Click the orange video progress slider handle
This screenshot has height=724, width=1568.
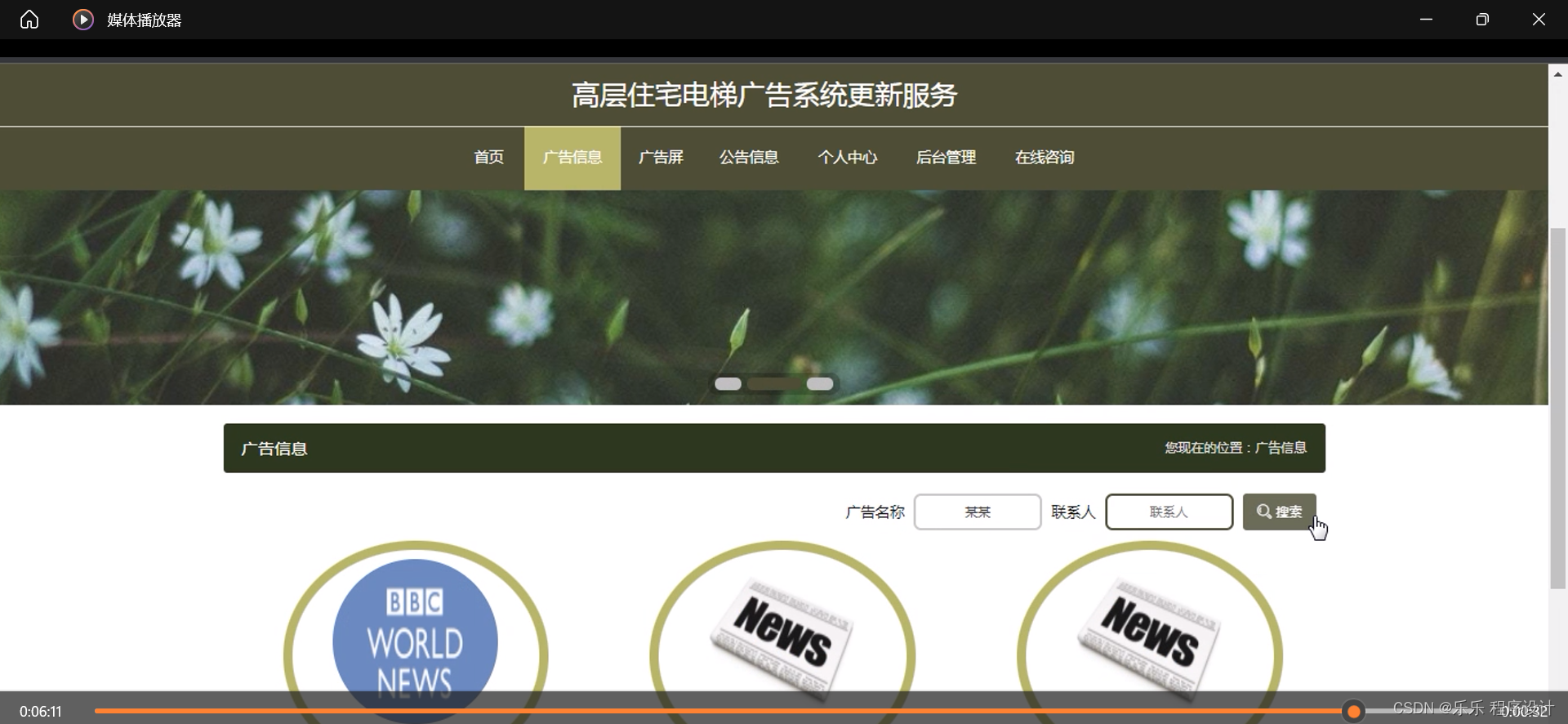pyautogui.click(x=1353, y=711)
